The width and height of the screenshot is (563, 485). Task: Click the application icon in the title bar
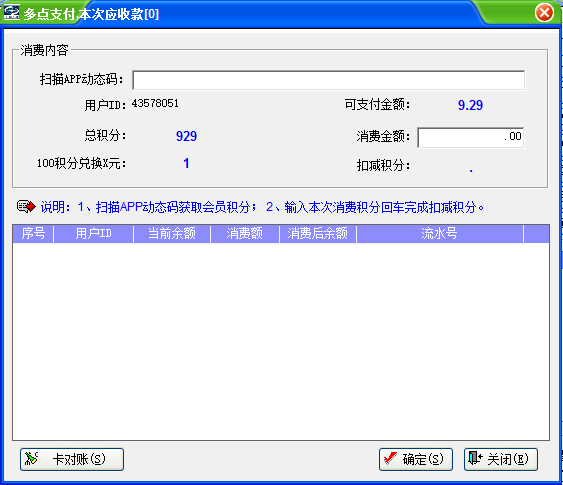pos(11,13)
